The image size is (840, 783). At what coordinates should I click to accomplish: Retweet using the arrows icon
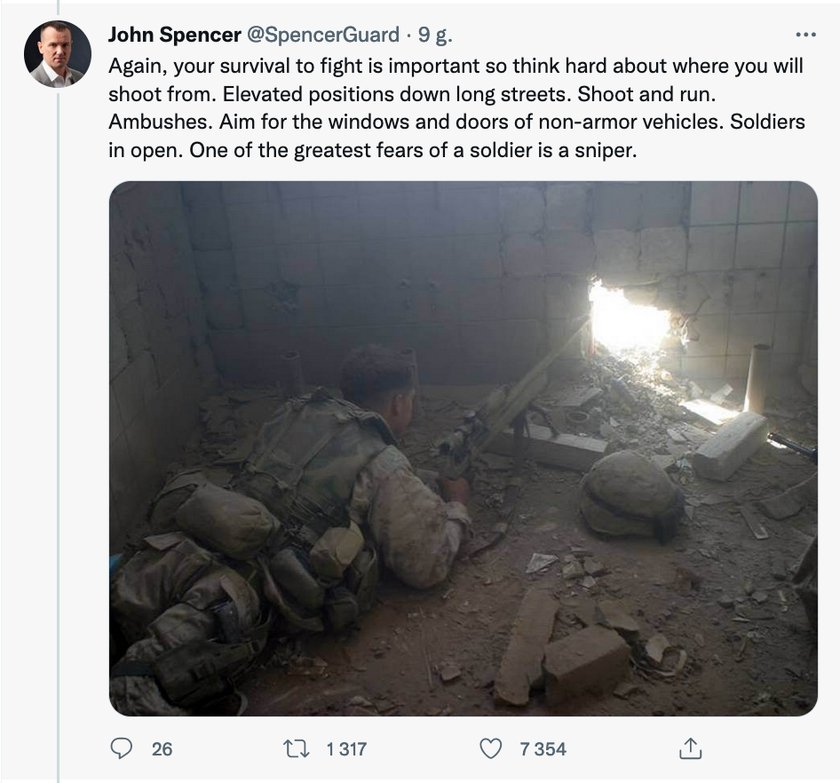296,749
